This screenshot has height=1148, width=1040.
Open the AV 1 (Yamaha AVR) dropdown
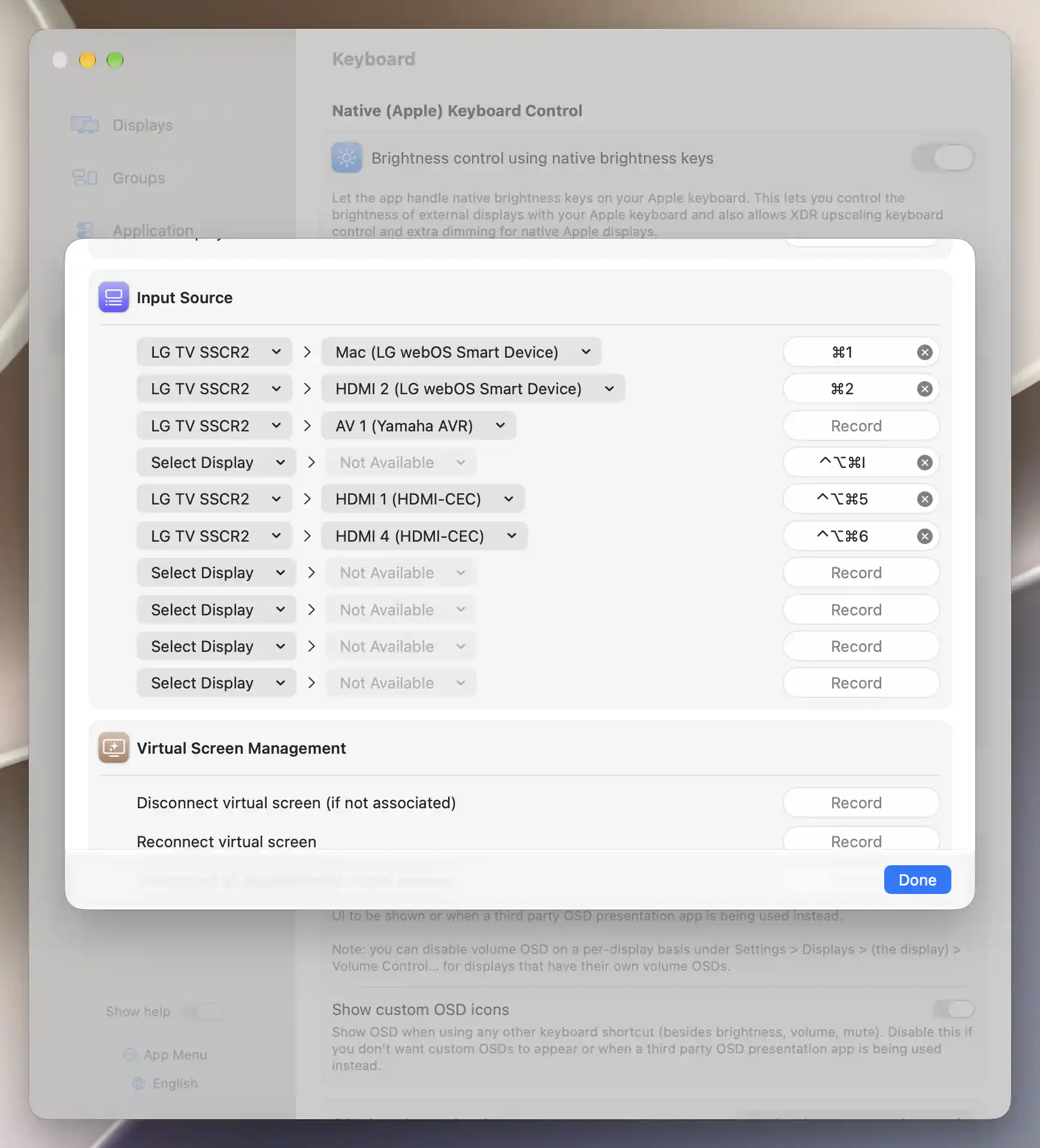pyautogui.click(x=418, y=426)
